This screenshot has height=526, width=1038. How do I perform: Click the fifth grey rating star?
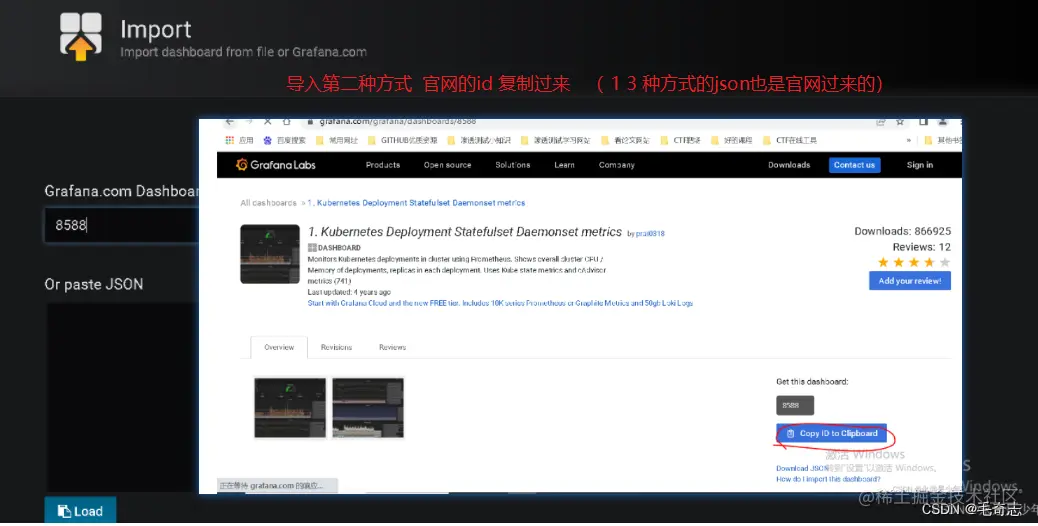coord(945,263)
